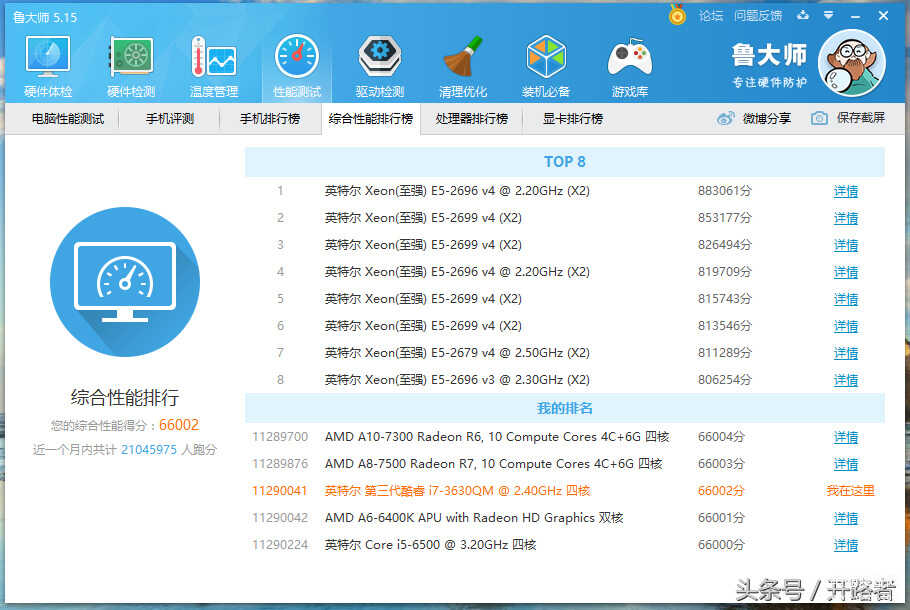This screenshot has width=910, height=610.
Task: Click the 综合性能排行 heading
Action: tap(125, 398)
